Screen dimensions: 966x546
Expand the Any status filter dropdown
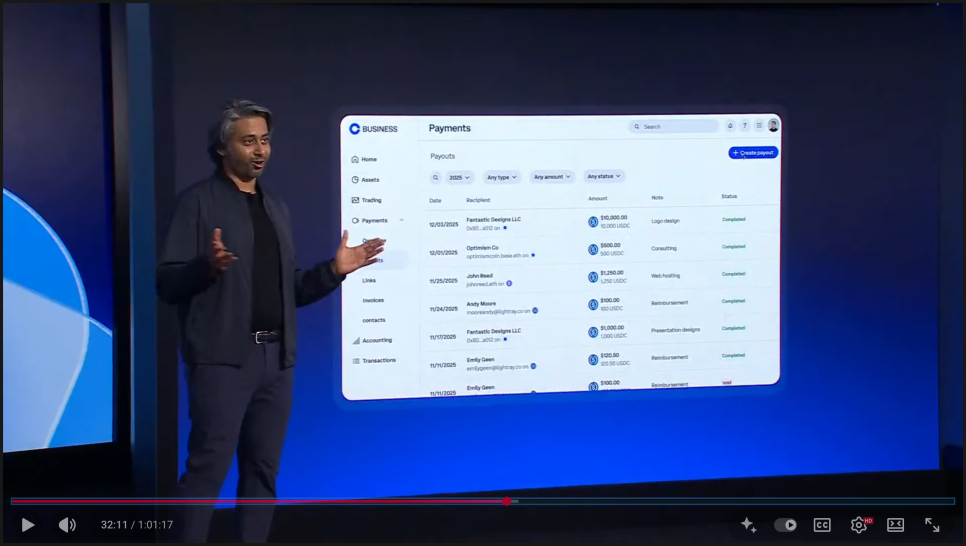(x=604, y=176)
